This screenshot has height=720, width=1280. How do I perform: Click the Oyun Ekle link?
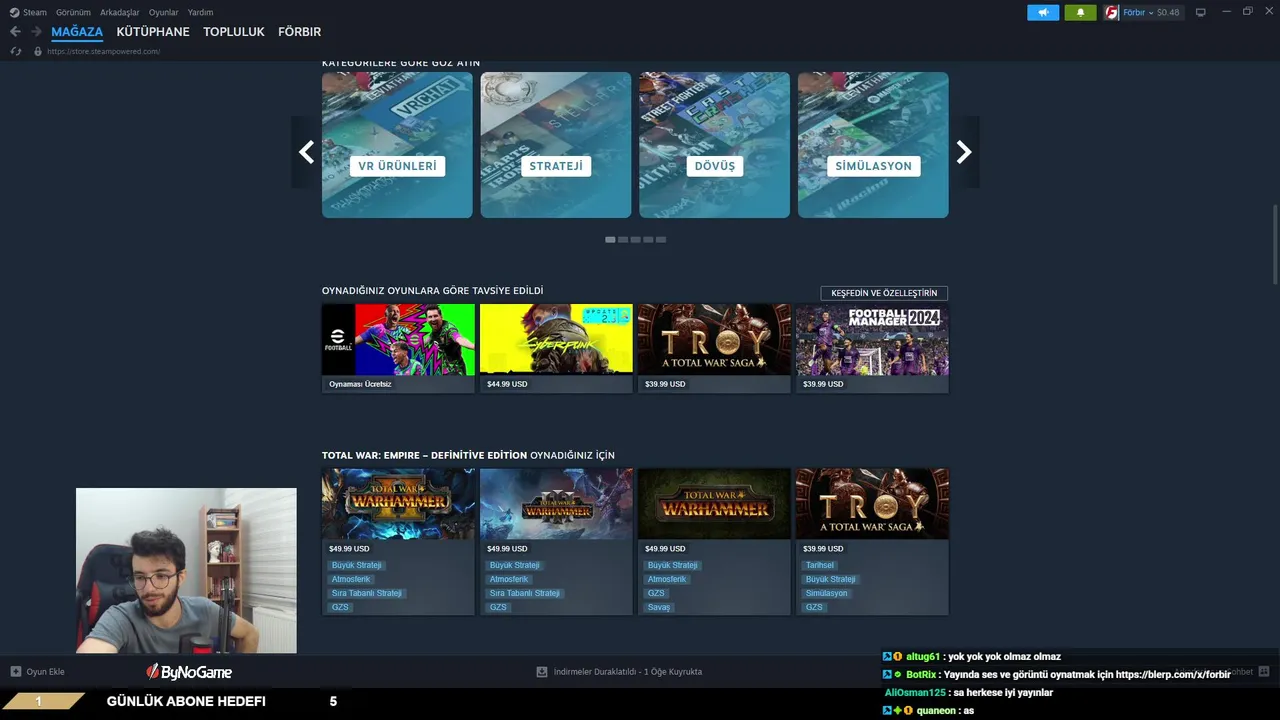click(45, 671)
